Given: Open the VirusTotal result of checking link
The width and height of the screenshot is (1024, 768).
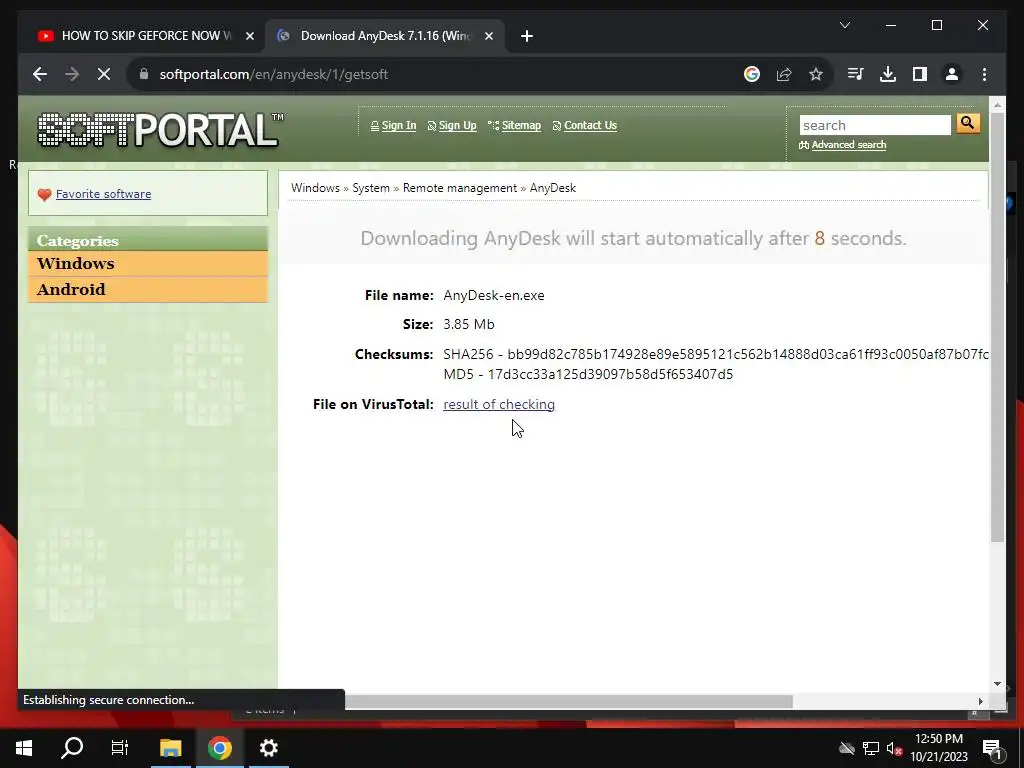Looking at the screenshot, I should pyautogui.click(x=499, y=404).
